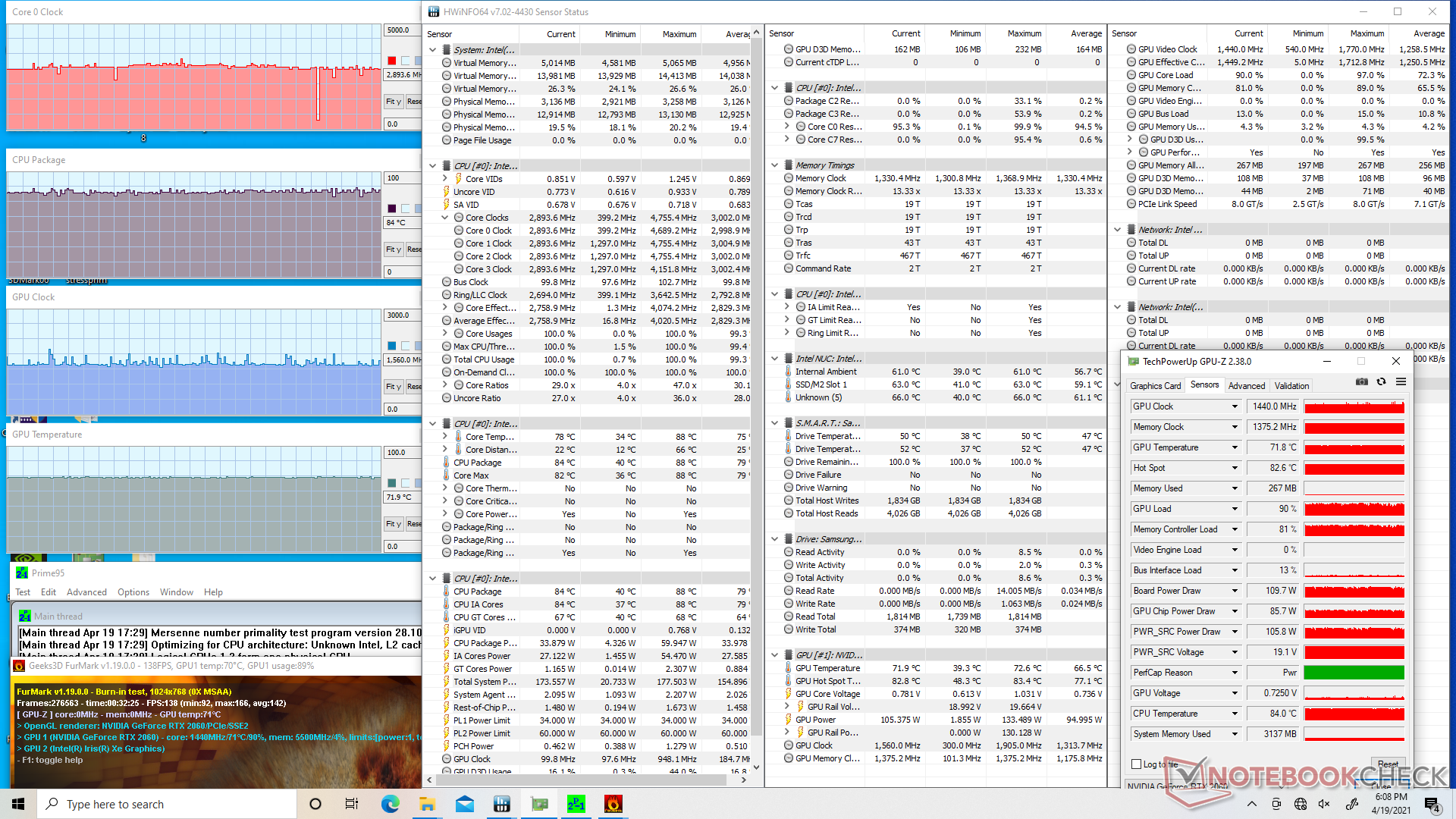Open the Prime95 Advanced menu
Viewport: 1456px width, 819px height.
86,592
